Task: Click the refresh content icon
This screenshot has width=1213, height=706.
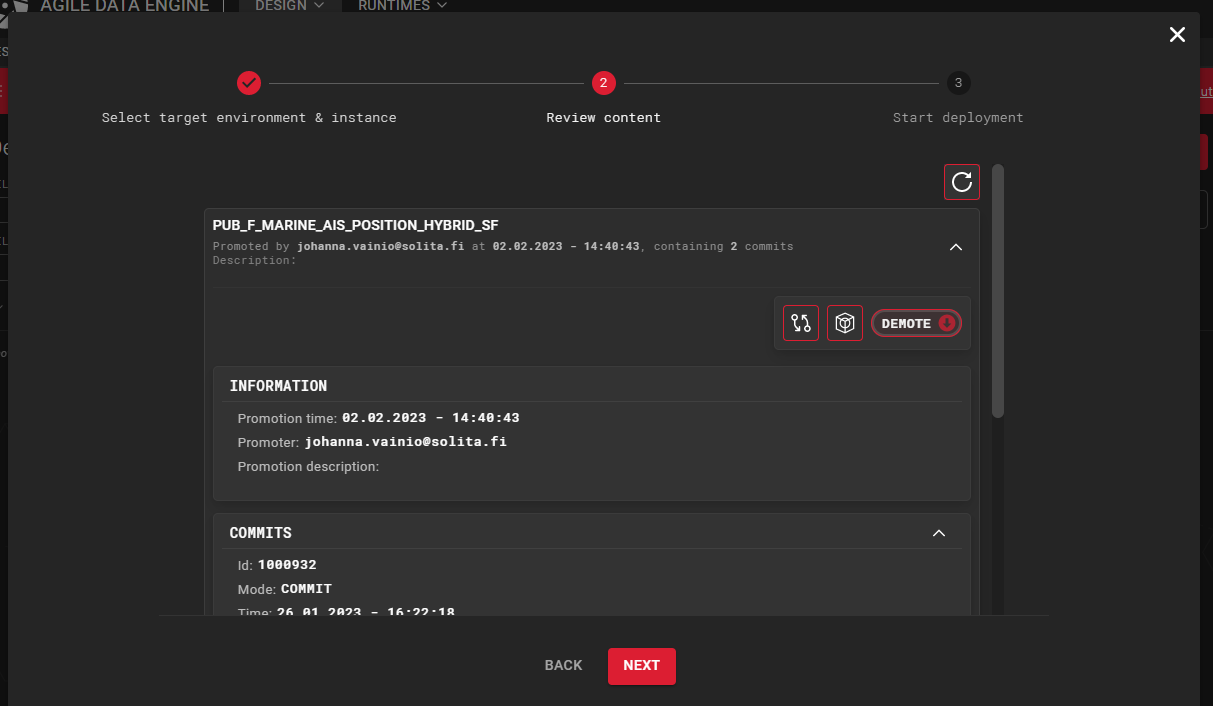Action: point(961,182)
